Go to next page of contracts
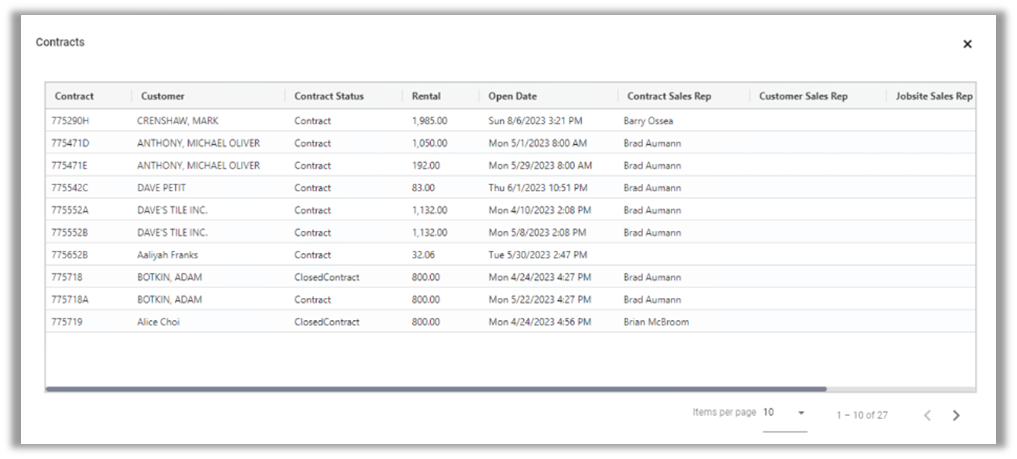 coord(956,415)
